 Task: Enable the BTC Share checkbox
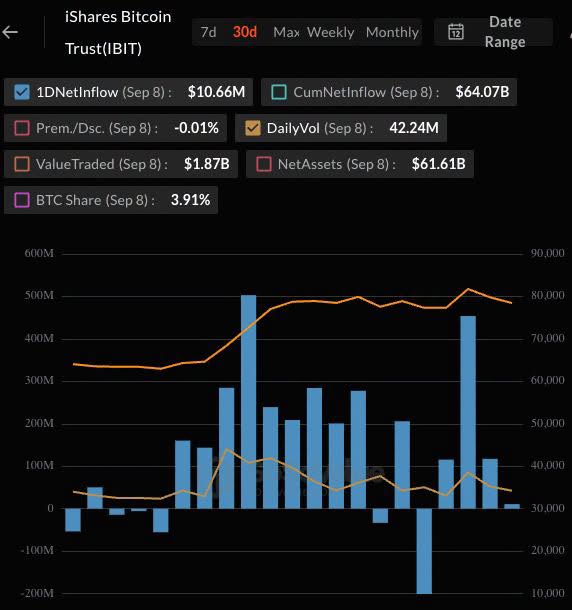(x=22, y=200)
